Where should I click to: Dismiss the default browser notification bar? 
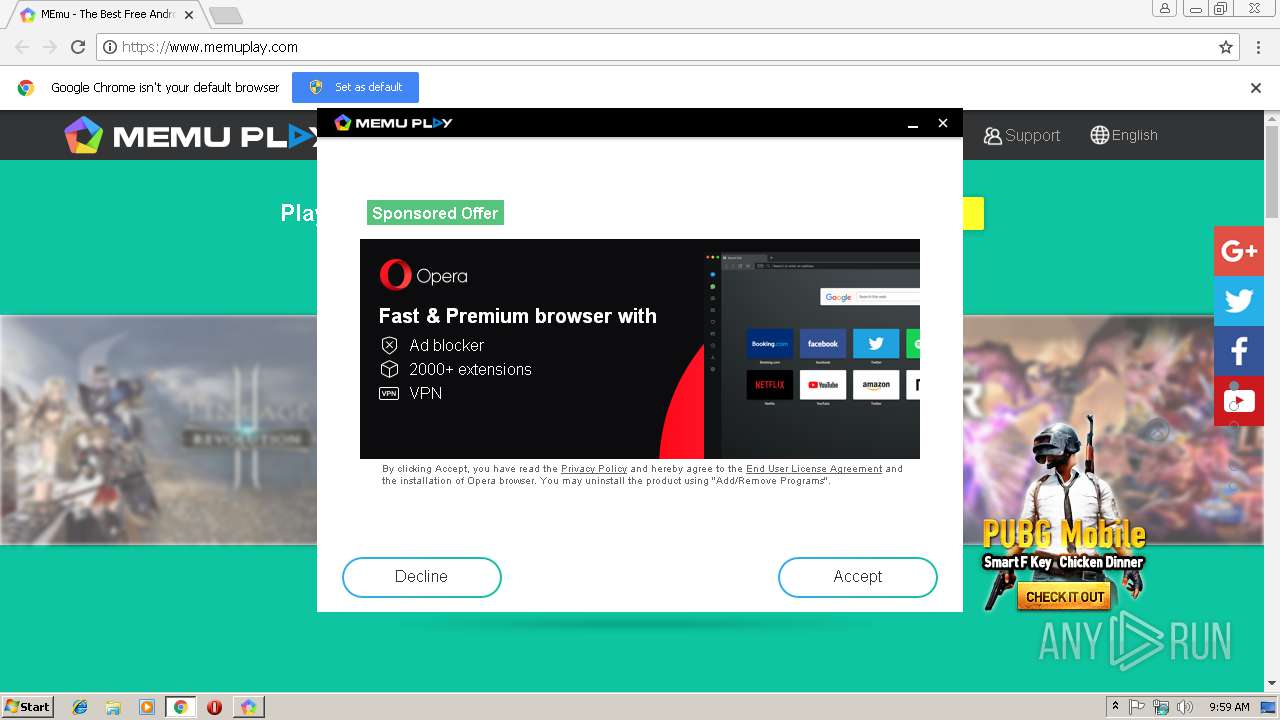coord(1256,87)
